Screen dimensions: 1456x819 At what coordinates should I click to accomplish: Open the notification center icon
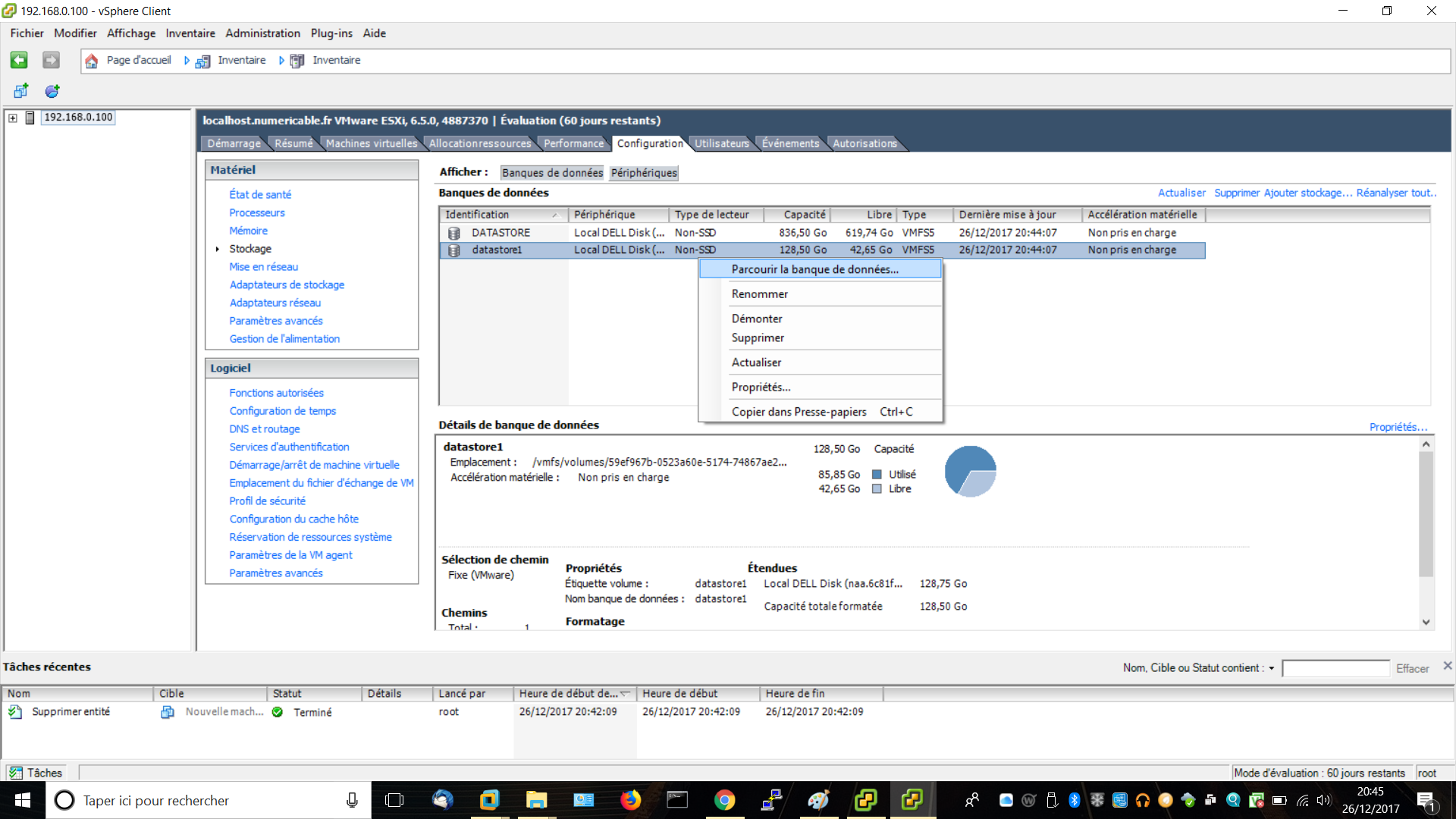tap(1426, 801)
